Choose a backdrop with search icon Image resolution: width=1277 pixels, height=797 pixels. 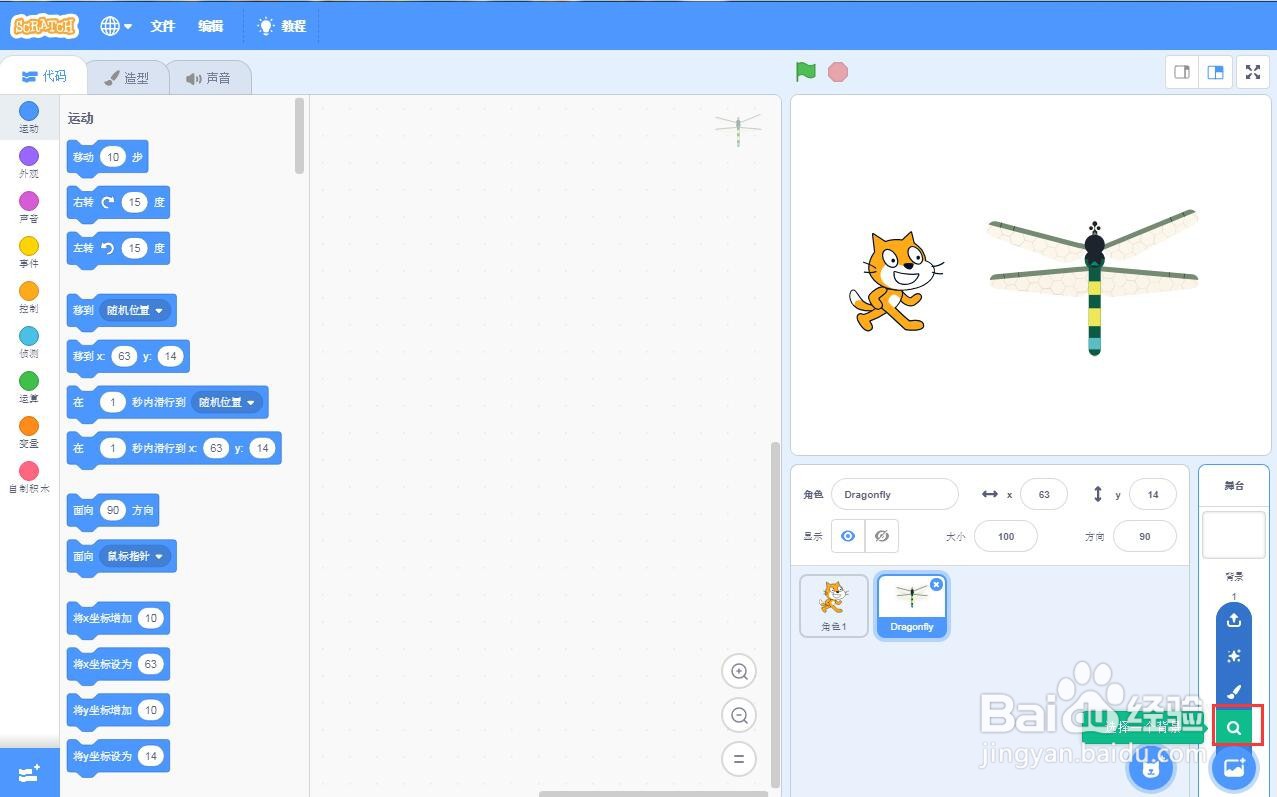1234,728
